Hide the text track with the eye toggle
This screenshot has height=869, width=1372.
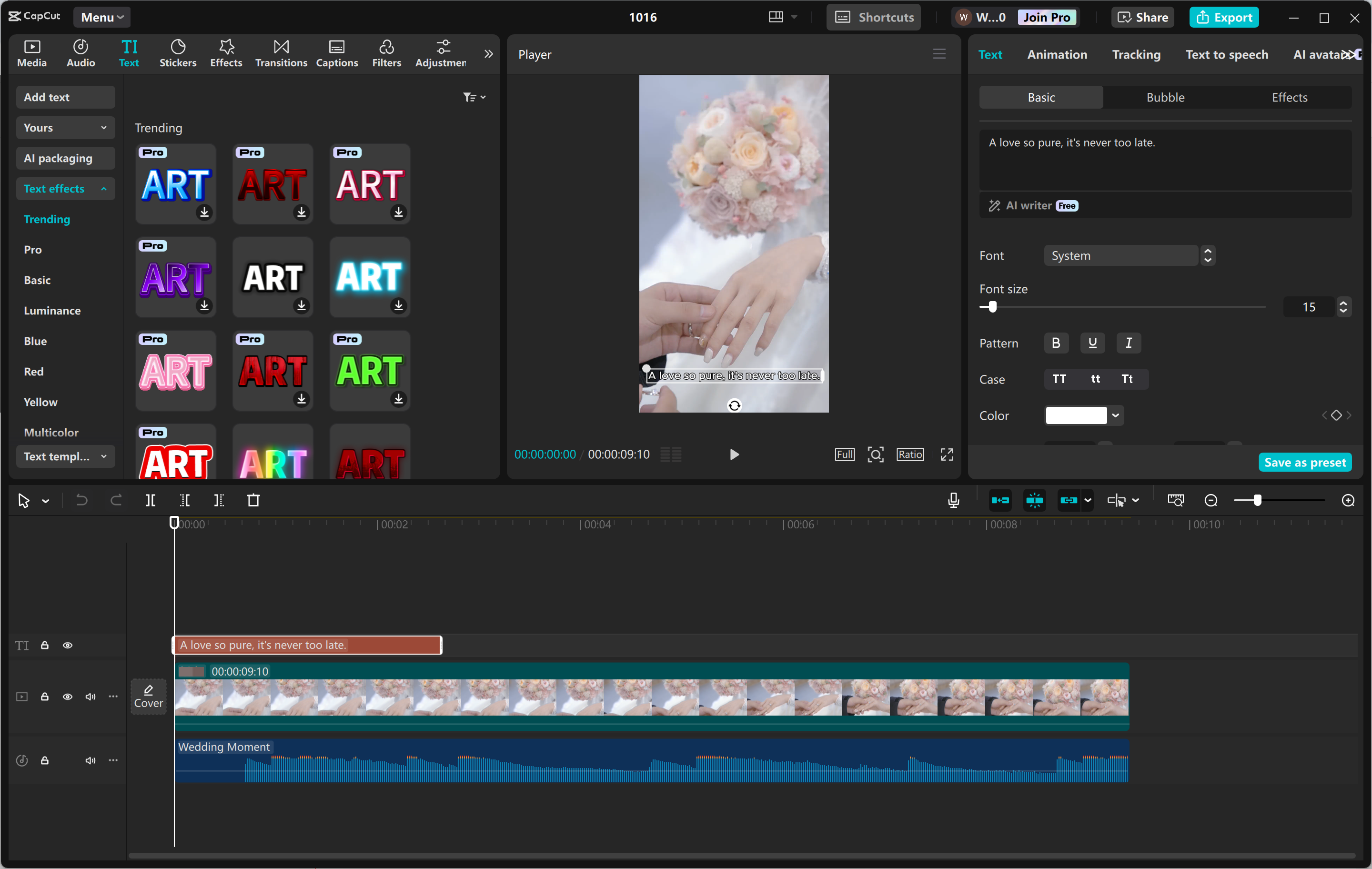[x=67, y=645]
